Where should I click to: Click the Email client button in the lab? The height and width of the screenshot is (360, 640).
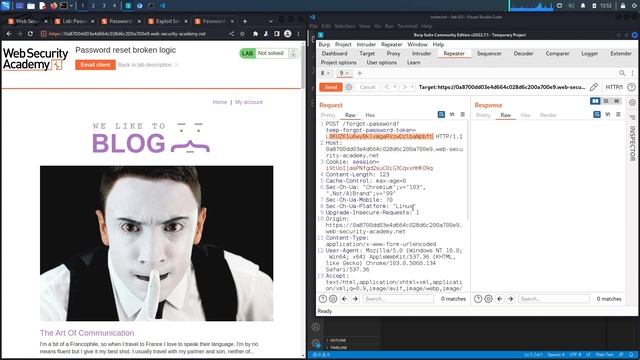(x=95, y=65)
